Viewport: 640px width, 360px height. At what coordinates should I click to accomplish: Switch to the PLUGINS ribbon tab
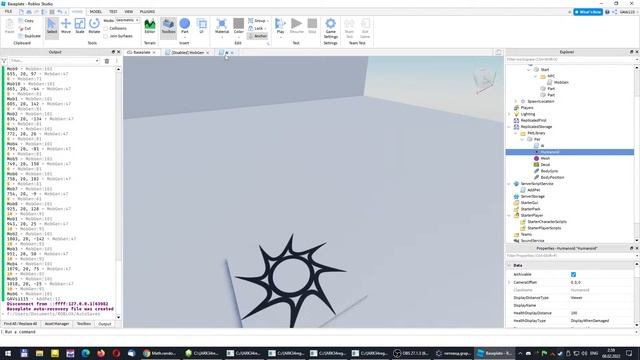pos(147,12)
